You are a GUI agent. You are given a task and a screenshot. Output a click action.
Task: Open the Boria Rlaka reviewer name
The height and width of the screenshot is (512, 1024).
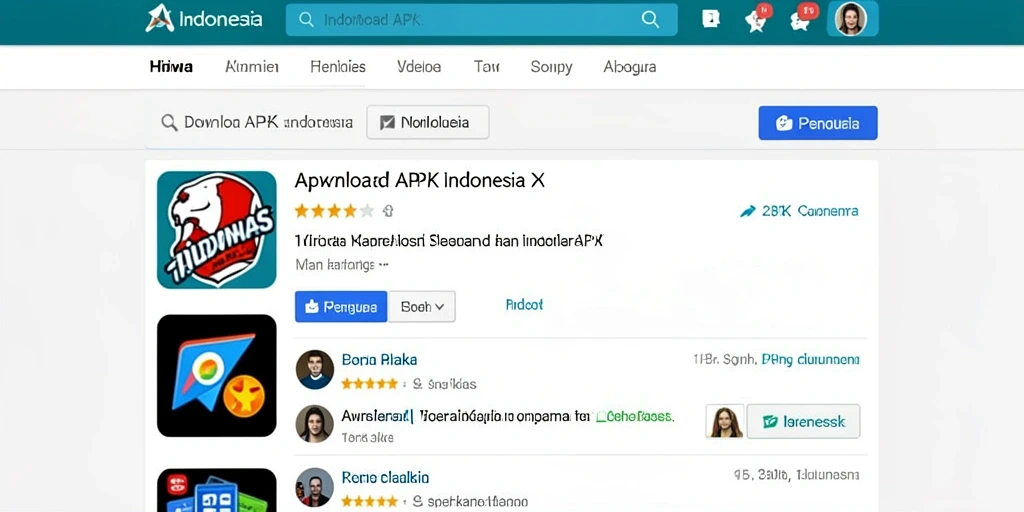pyautogui.click(x=379, y=360)
